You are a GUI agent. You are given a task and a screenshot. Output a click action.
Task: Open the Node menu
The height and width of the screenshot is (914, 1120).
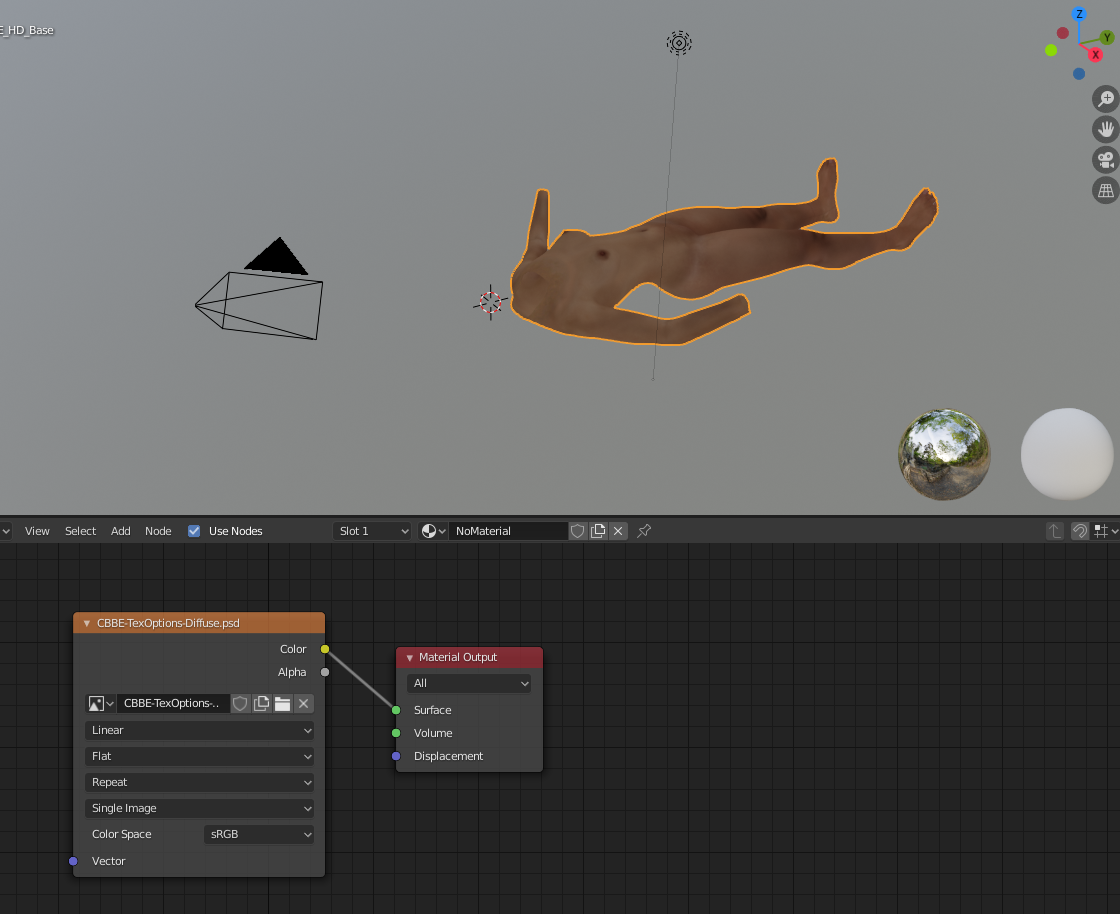[158, 531]
